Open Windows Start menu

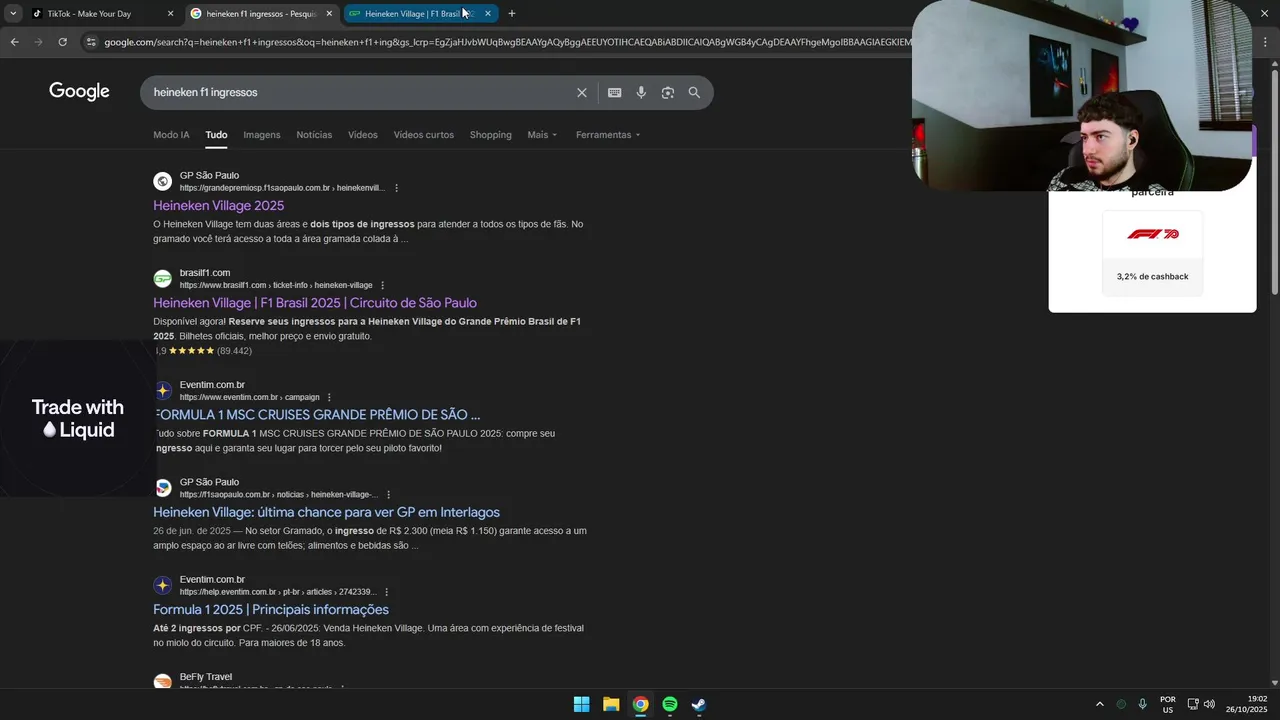581,704
